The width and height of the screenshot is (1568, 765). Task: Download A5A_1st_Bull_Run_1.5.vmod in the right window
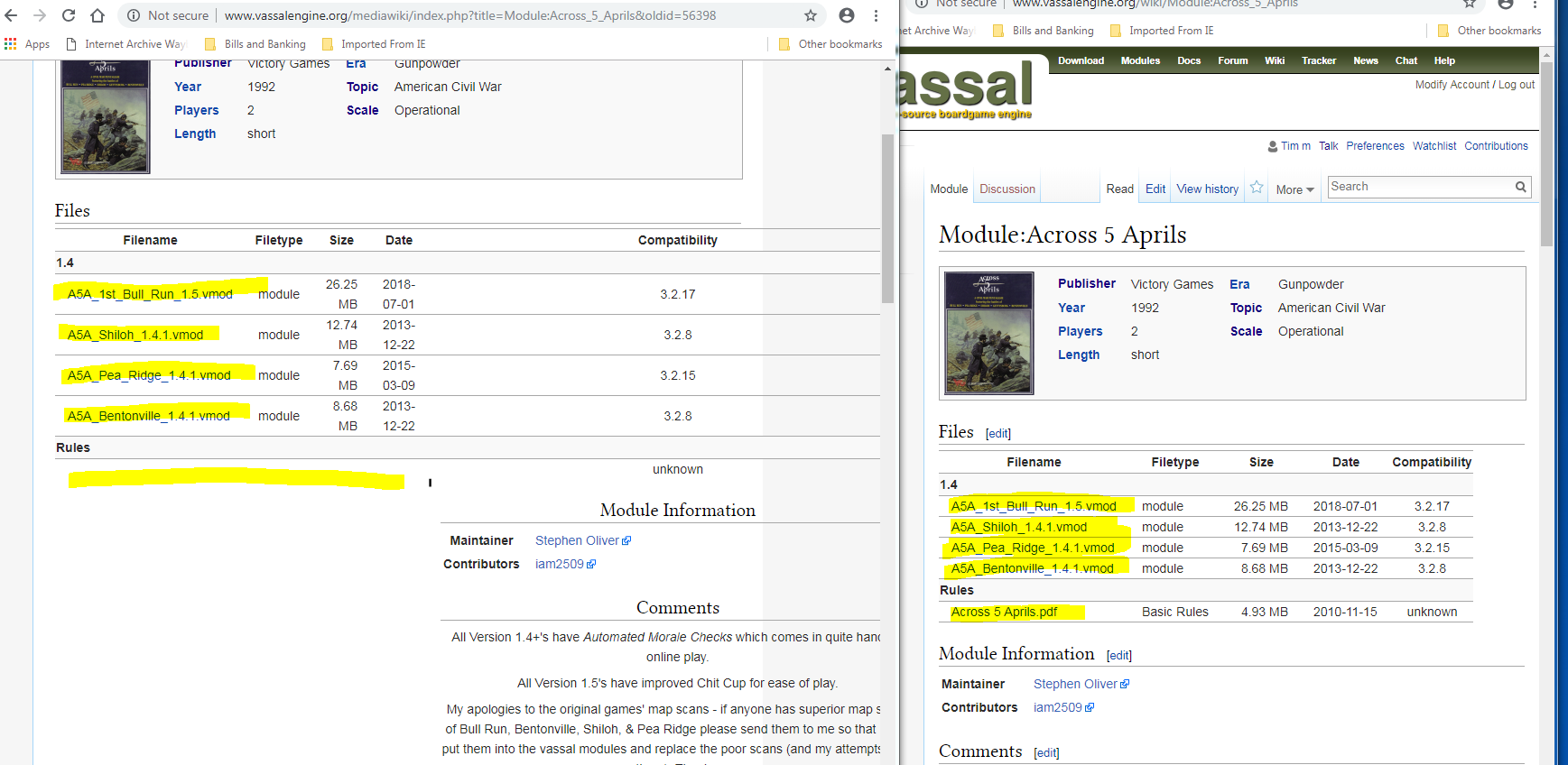1034,506
